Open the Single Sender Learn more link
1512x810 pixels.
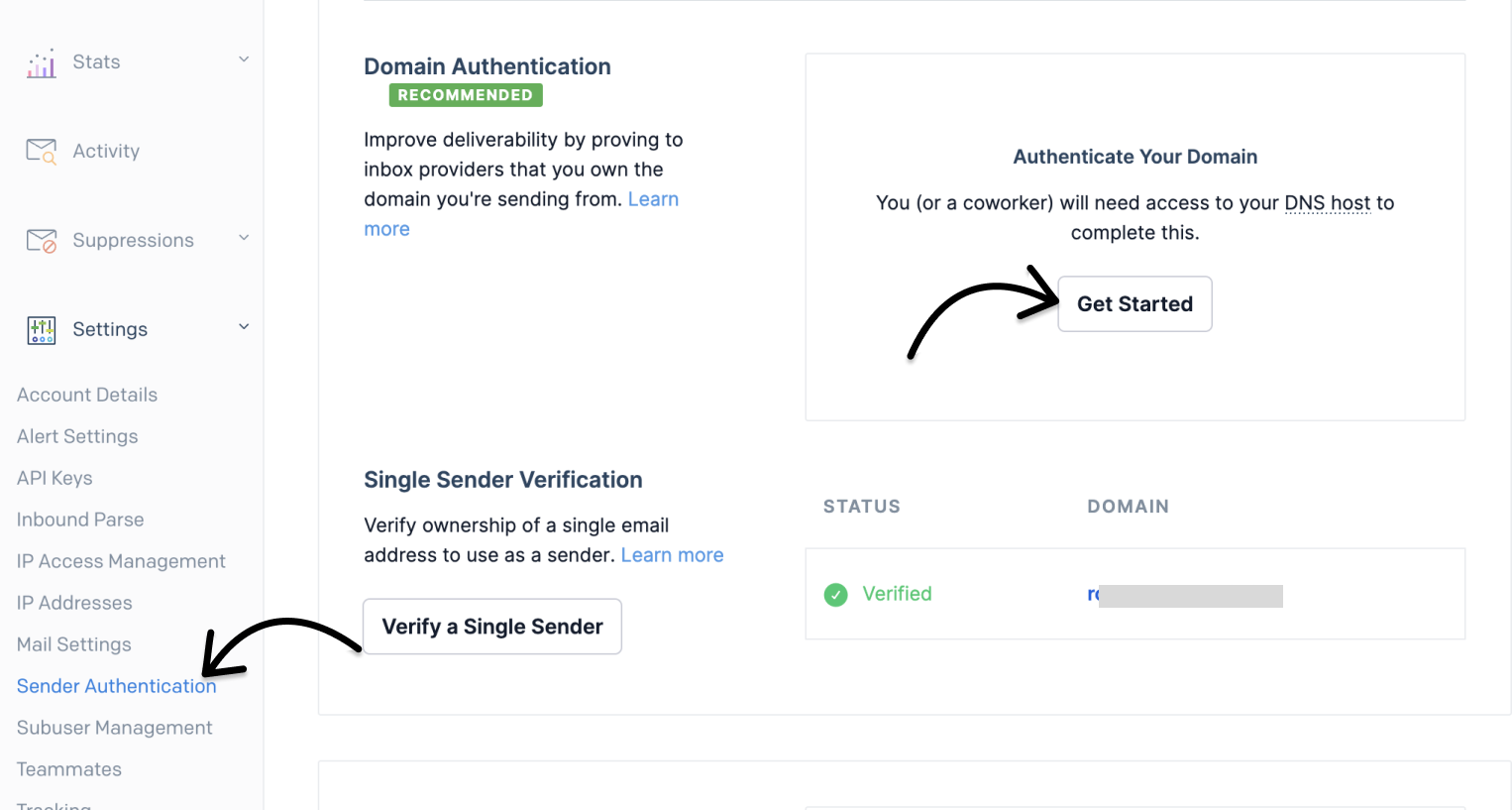(672, 554)
